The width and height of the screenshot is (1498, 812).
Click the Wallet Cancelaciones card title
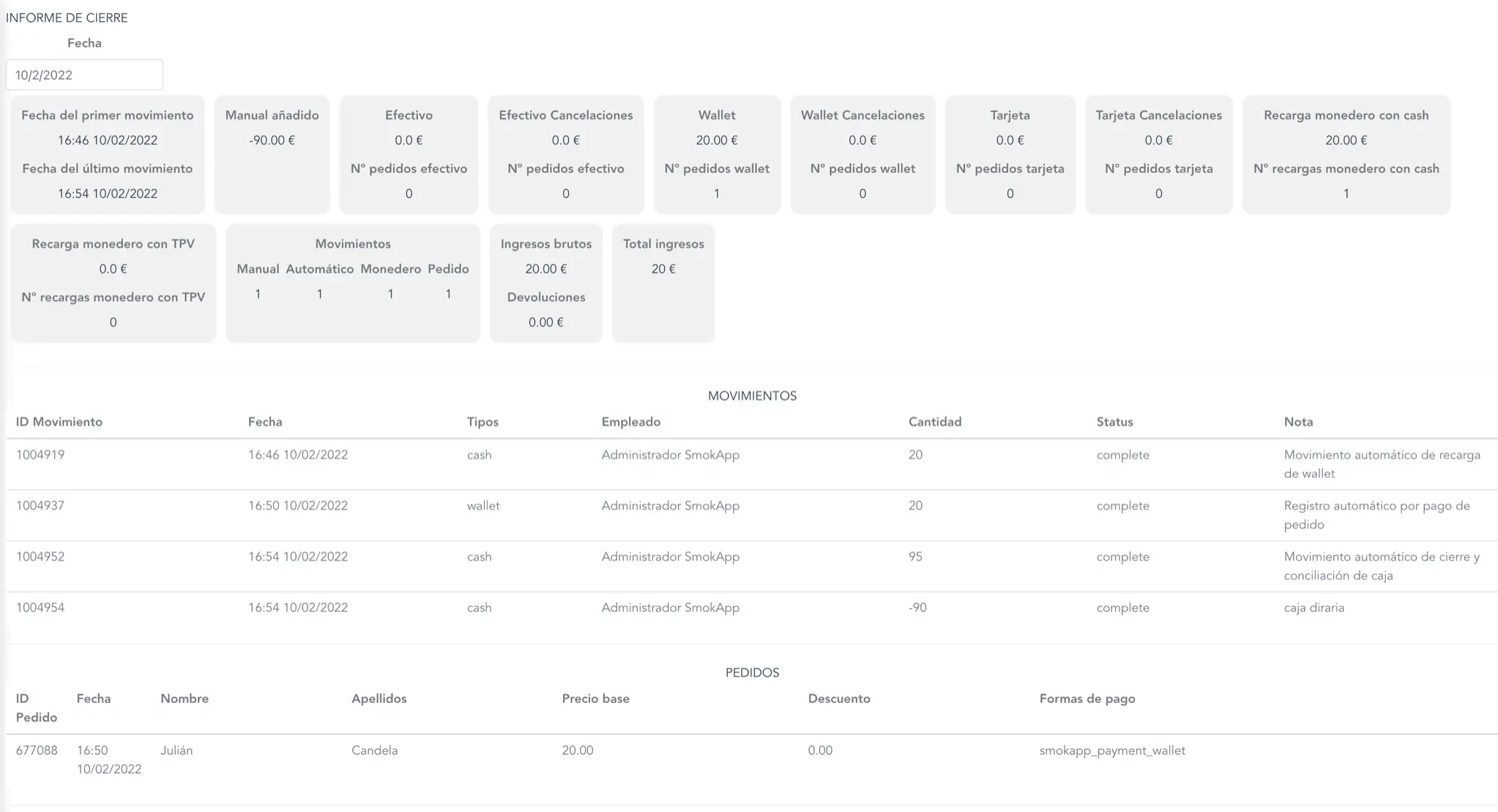click(x=862, y=115)
